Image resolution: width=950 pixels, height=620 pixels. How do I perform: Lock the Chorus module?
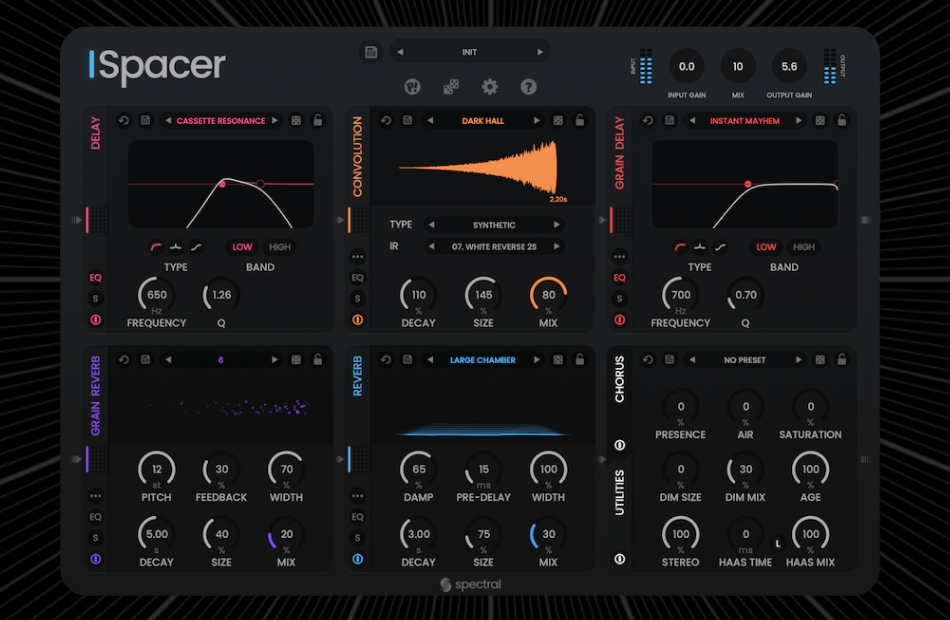tap(842, 359)
